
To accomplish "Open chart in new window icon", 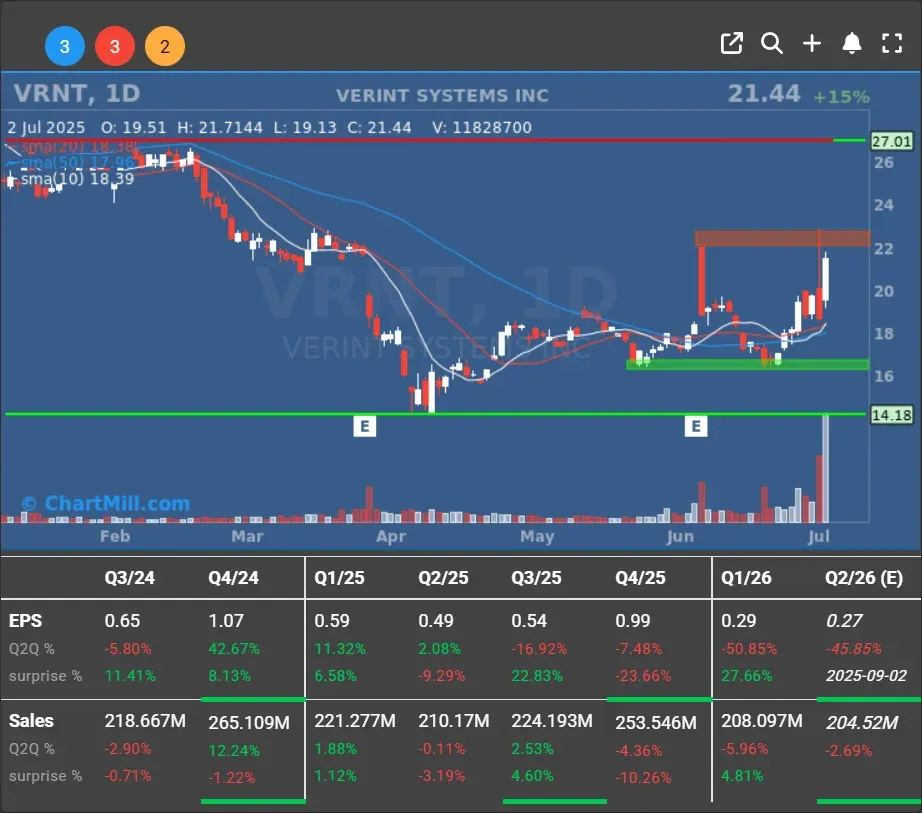I will coord(731,44).
